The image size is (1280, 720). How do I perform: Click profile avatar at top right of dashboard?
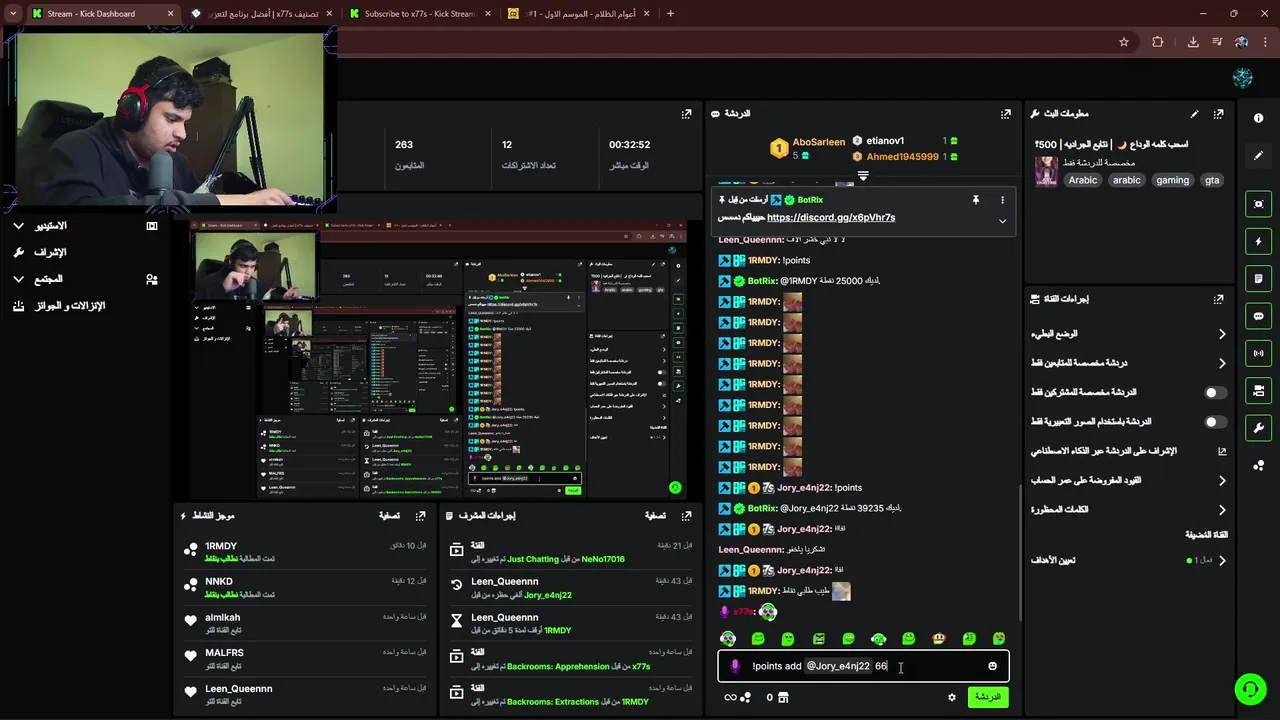point(1243,78)
